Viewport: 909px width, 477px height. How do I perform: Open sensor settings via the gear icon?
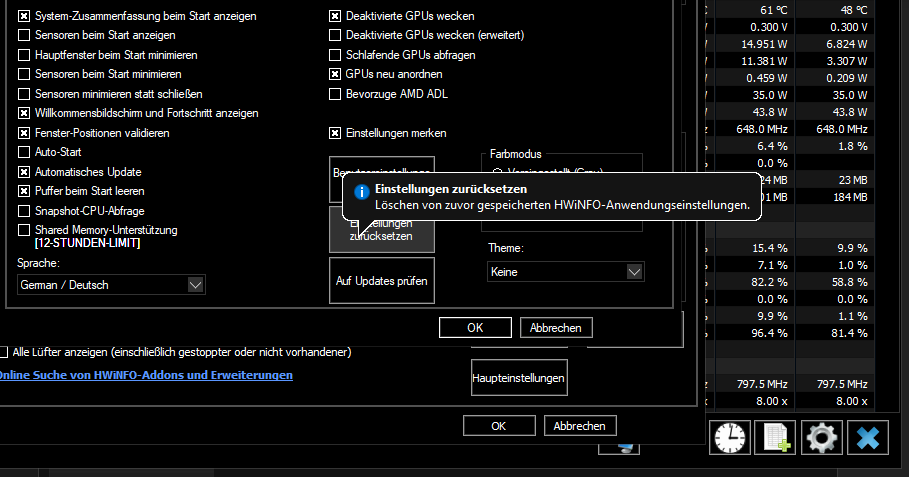tap(821, 438)
